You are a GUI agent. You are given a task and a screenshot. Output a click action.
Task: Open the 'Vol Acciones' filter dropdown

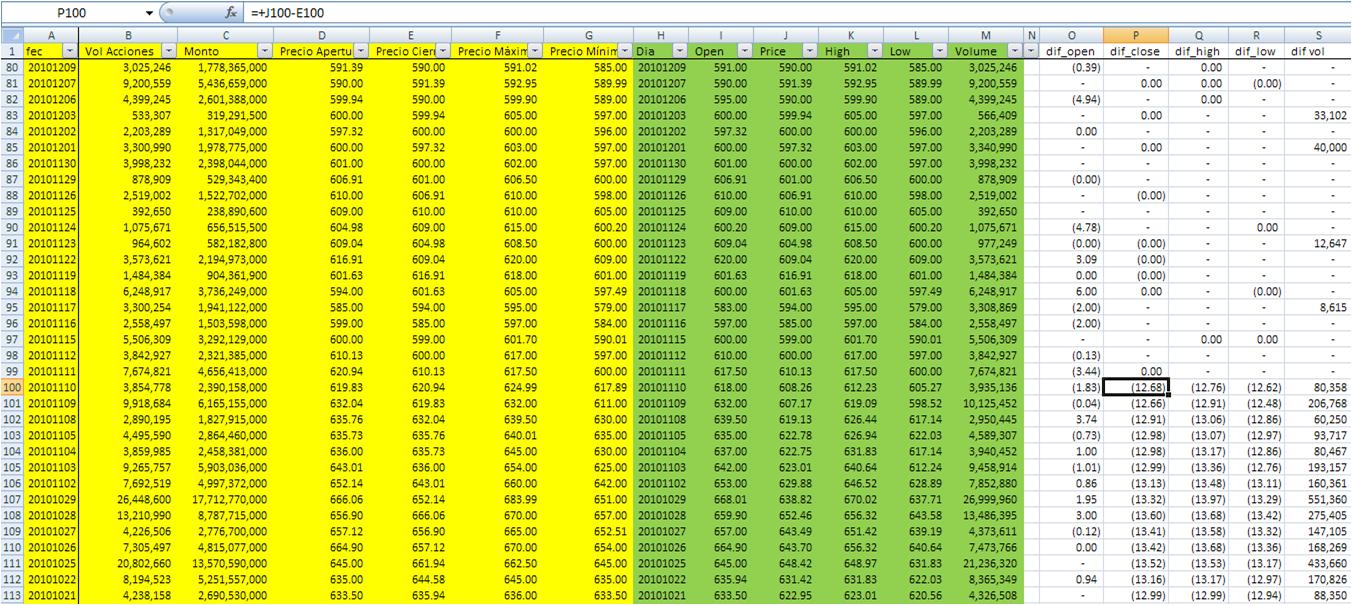(x=169, y=50)
